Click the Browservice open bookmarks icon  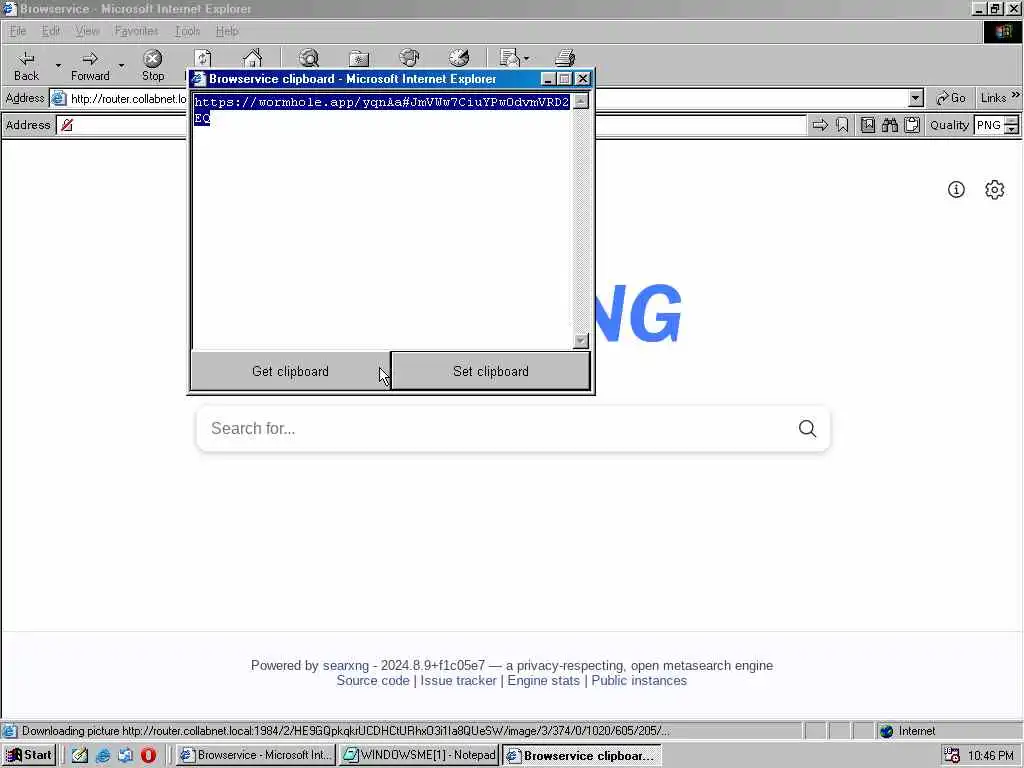click(867, 125)
